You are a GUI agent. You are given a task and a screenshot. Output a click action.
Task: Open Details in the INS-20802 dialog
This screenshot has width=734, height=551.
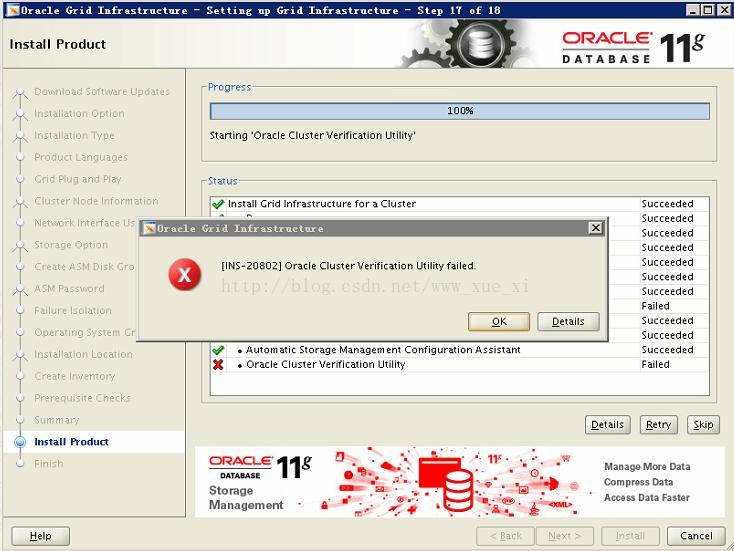coord(568,322)
